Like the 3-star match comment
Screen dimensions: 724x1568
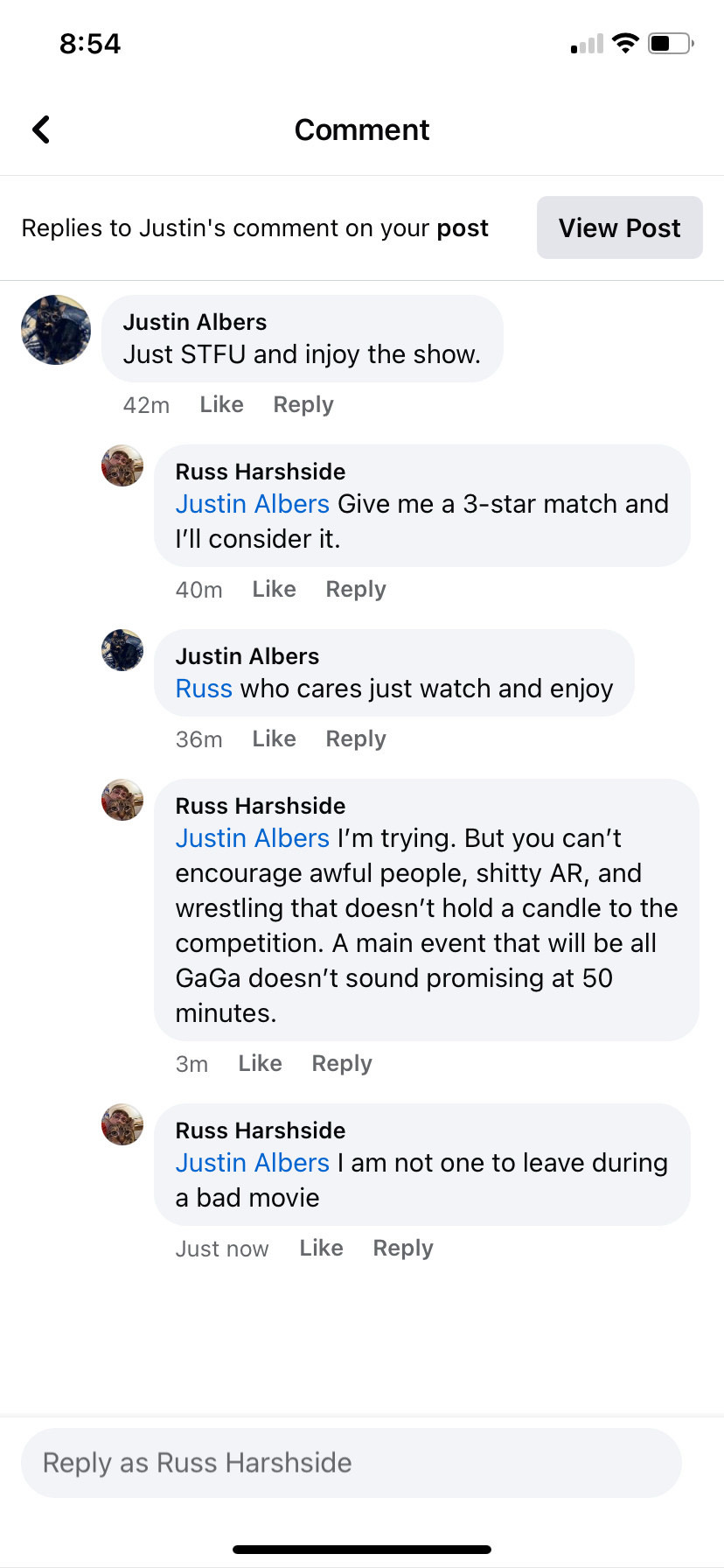point(274,589)
